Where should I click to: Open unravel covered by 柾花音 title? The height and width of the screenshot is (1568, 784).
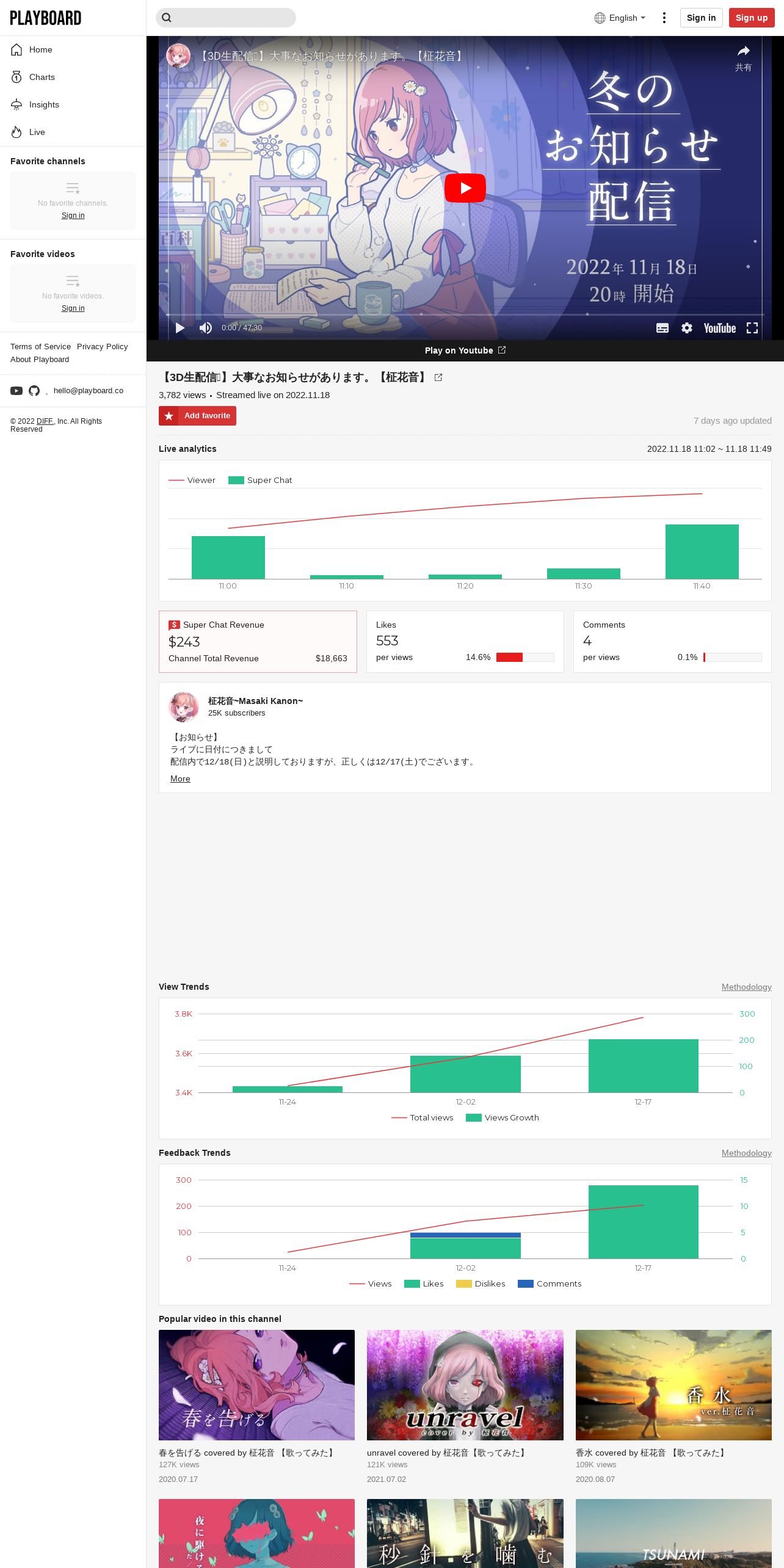(448, 1453)
